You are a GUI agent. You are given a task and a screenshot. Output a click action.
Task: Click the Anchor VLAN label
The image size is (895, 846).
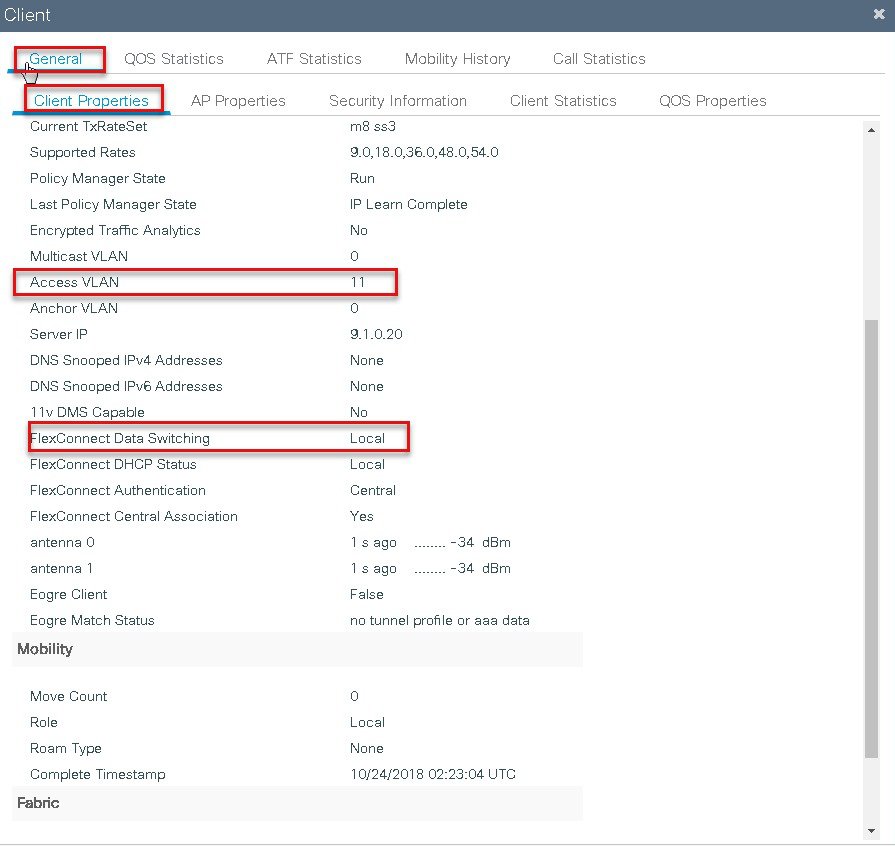pyautogui.click(x=74, y=308)
